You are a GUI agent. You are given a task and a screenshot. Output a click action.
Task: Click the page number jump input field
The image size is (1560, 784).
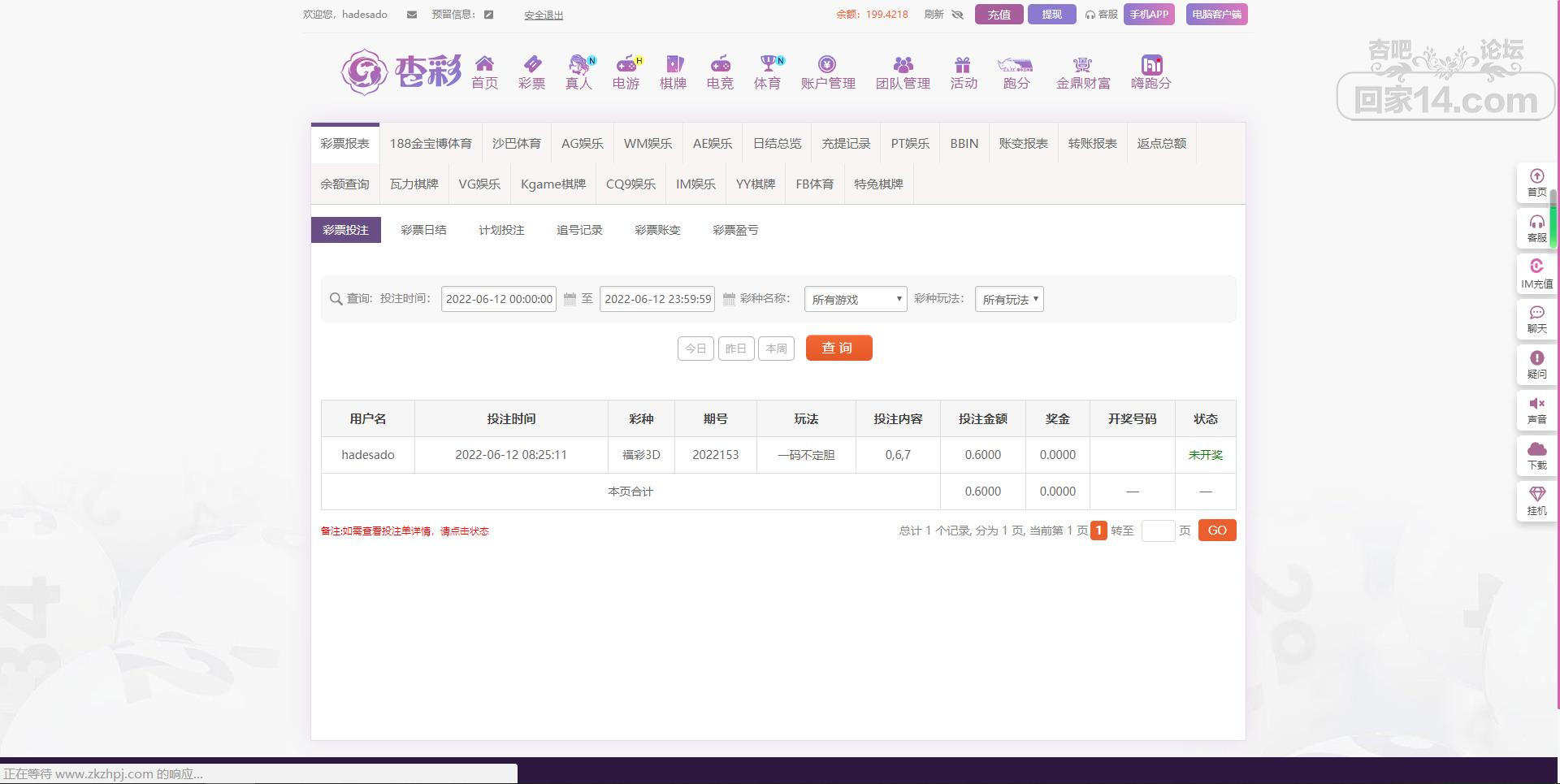1157,531
